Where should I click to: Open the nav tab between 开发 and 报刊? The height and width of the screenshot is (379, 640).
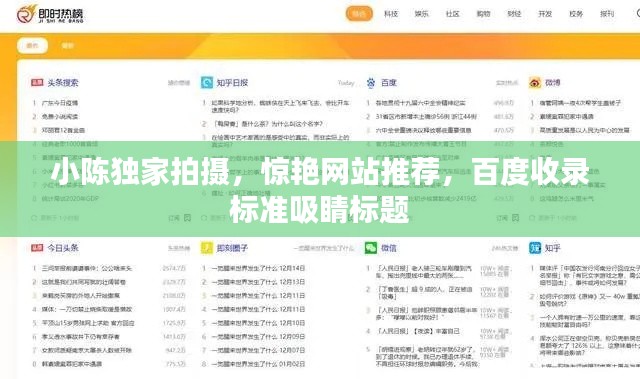(x=576, y=14)
